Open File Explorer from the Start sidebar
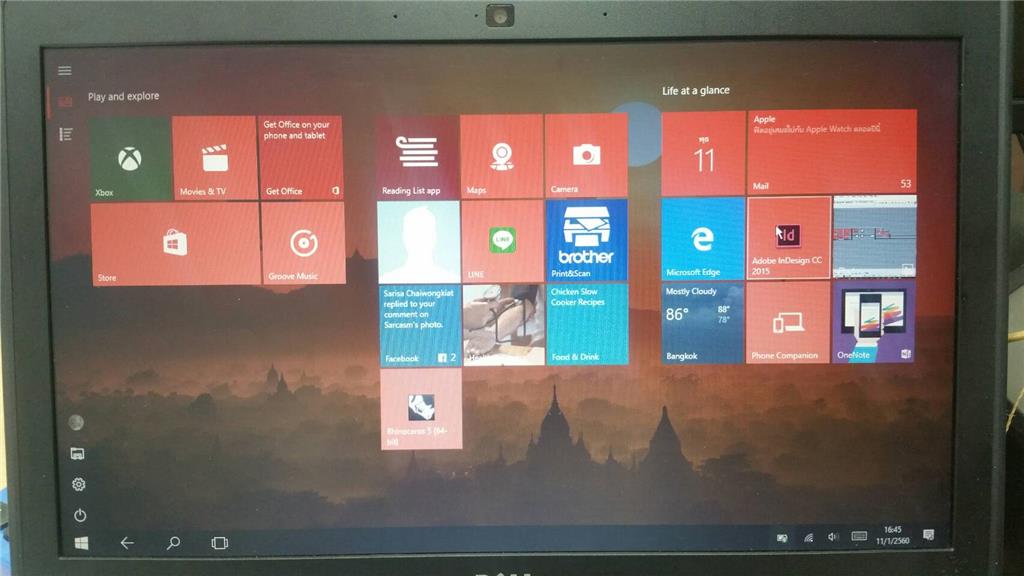Screen dimensions: 1024x576 78,453
